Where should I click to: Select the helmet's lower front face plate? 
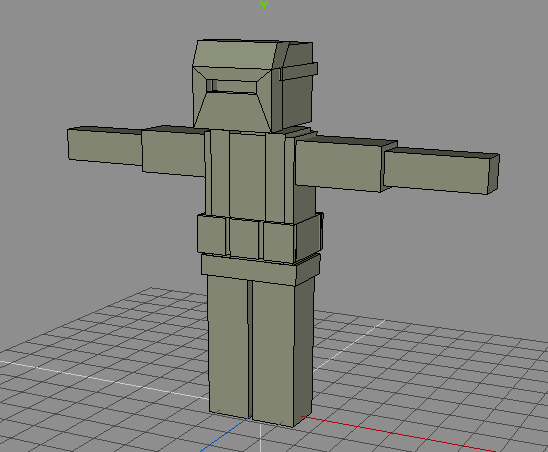[x=232, y=112]
